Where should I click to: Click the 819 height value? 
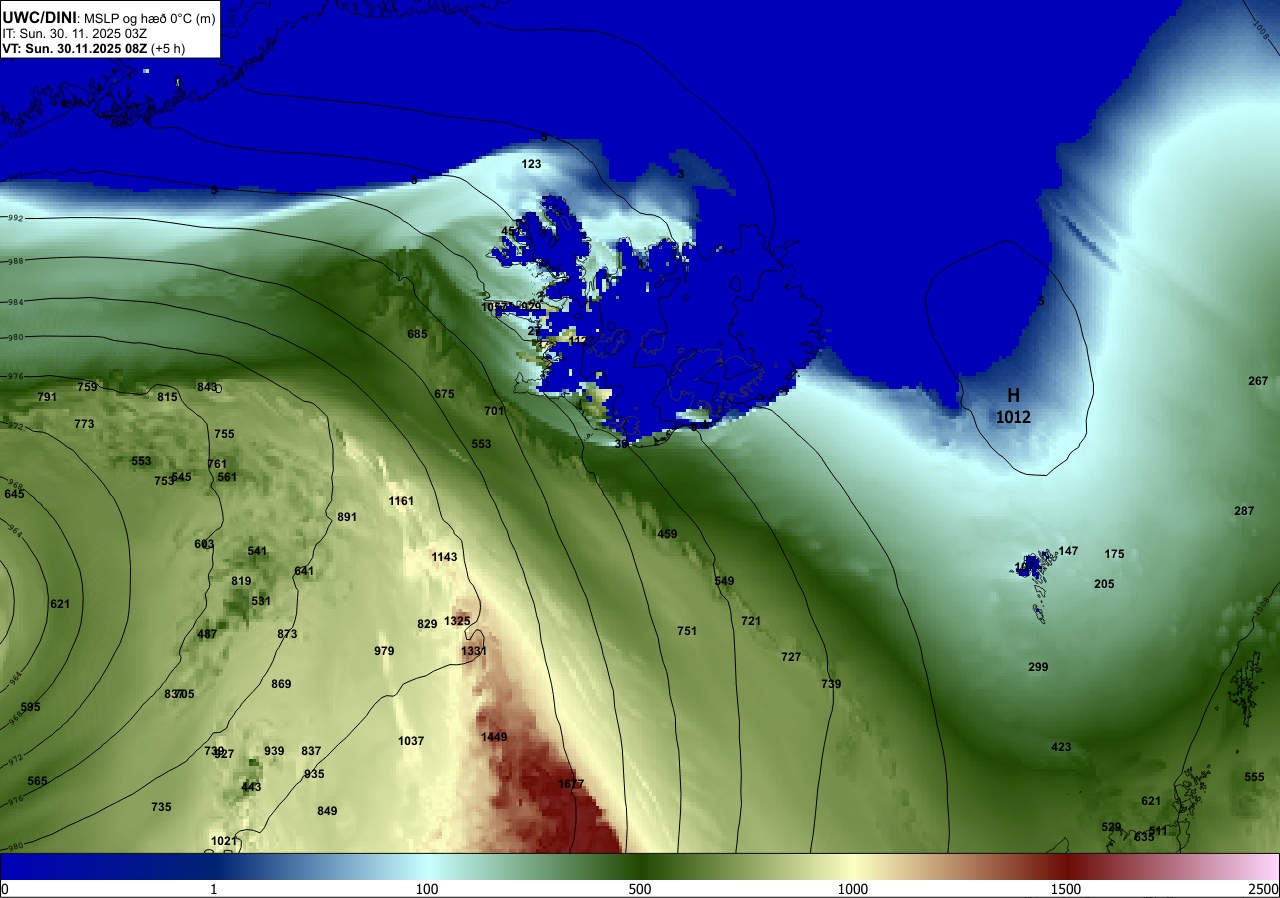241,581
